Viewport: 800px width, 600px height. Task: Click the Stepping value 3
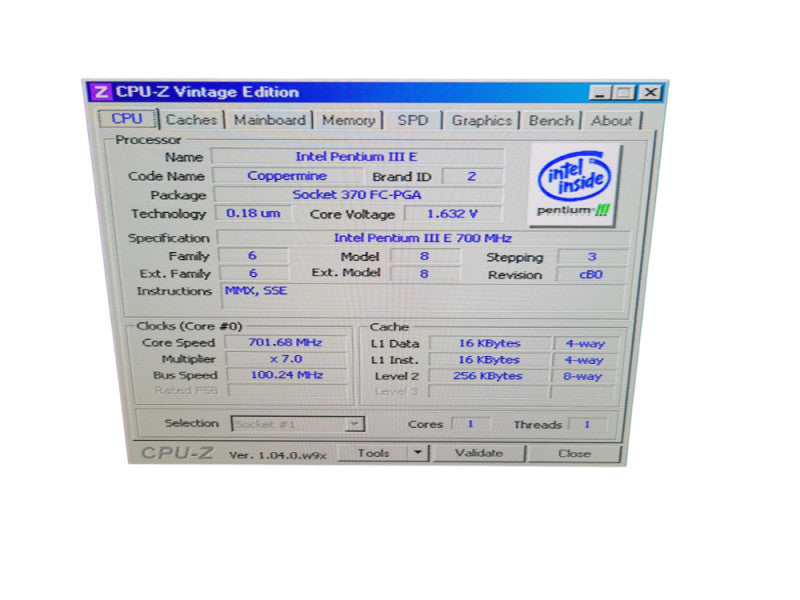pyautogui.click(x=592, y=257)
